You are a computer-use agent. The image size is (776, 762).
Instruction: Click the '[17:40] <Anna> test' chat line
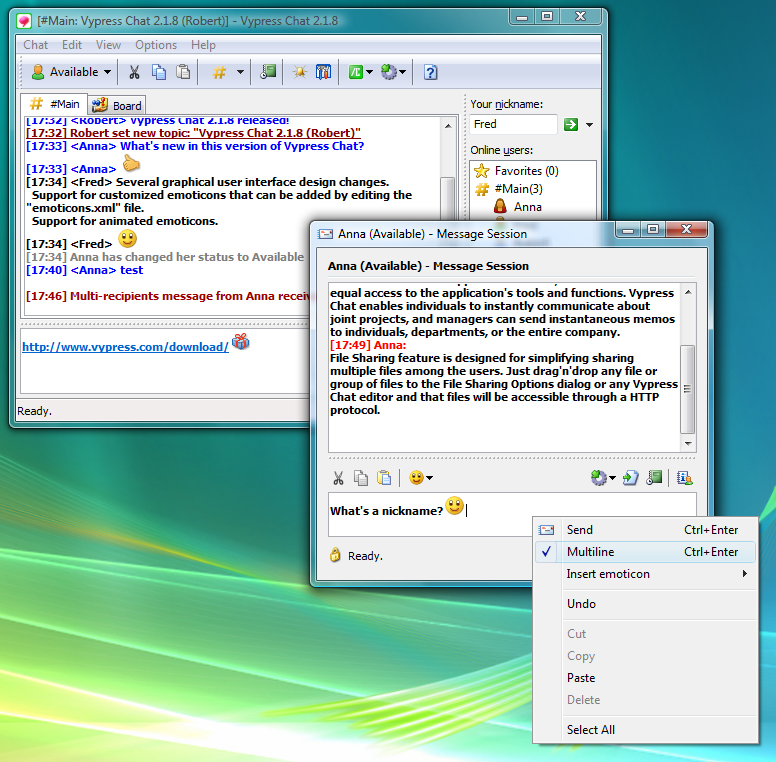[85, 270]
